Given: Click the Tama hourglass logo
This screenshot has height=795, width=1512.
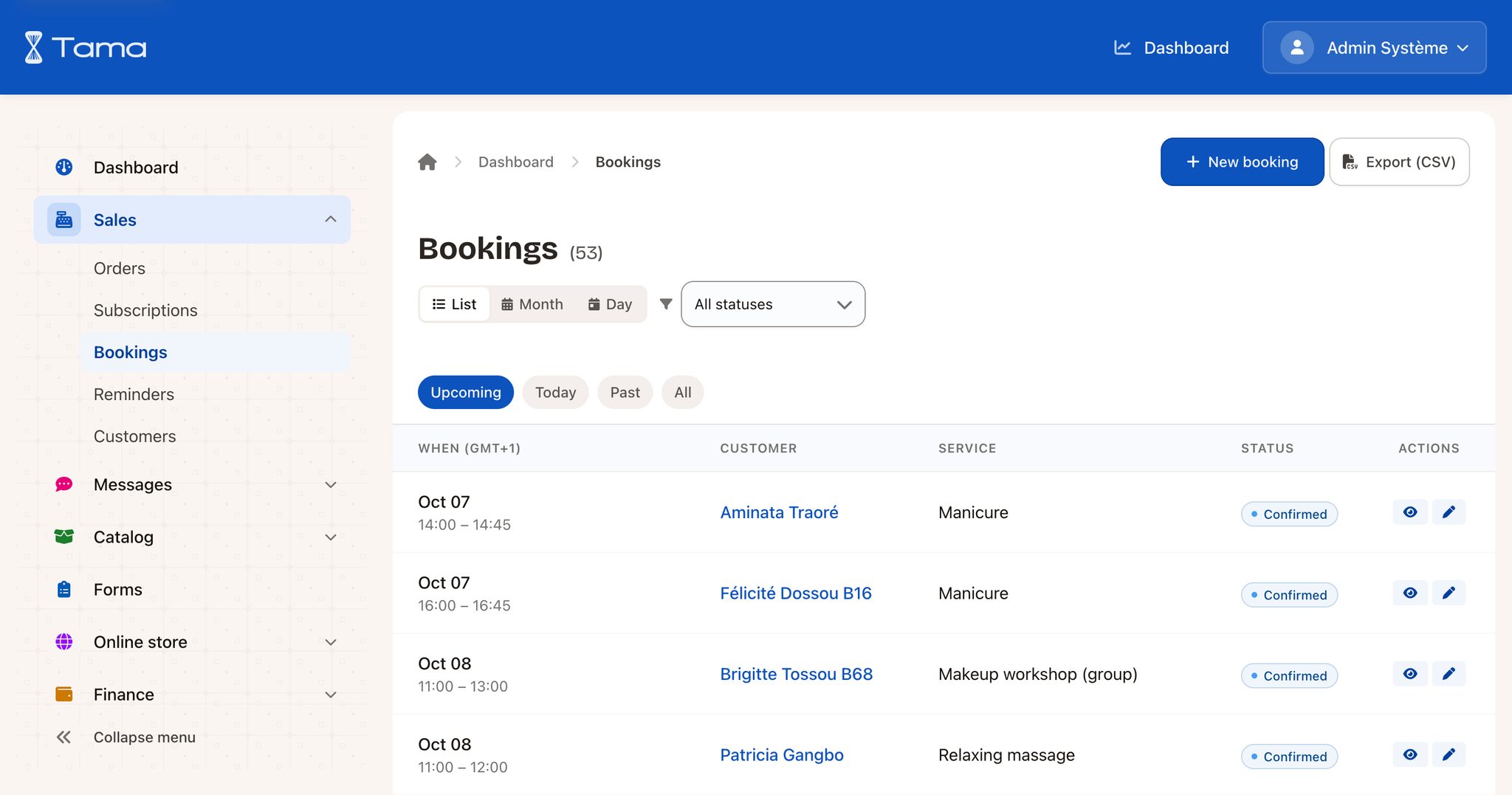Looking at the screenshot, I should coord(34,47).
